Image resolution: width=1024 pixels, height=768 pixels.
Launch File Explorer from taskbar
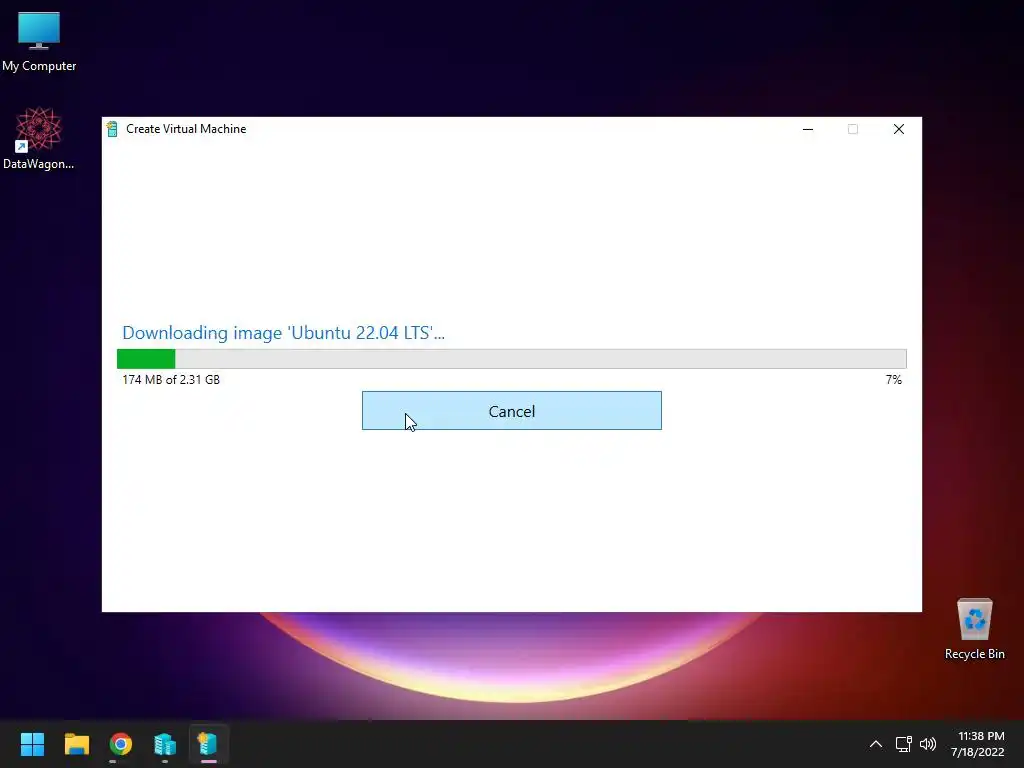coord(76,744)
